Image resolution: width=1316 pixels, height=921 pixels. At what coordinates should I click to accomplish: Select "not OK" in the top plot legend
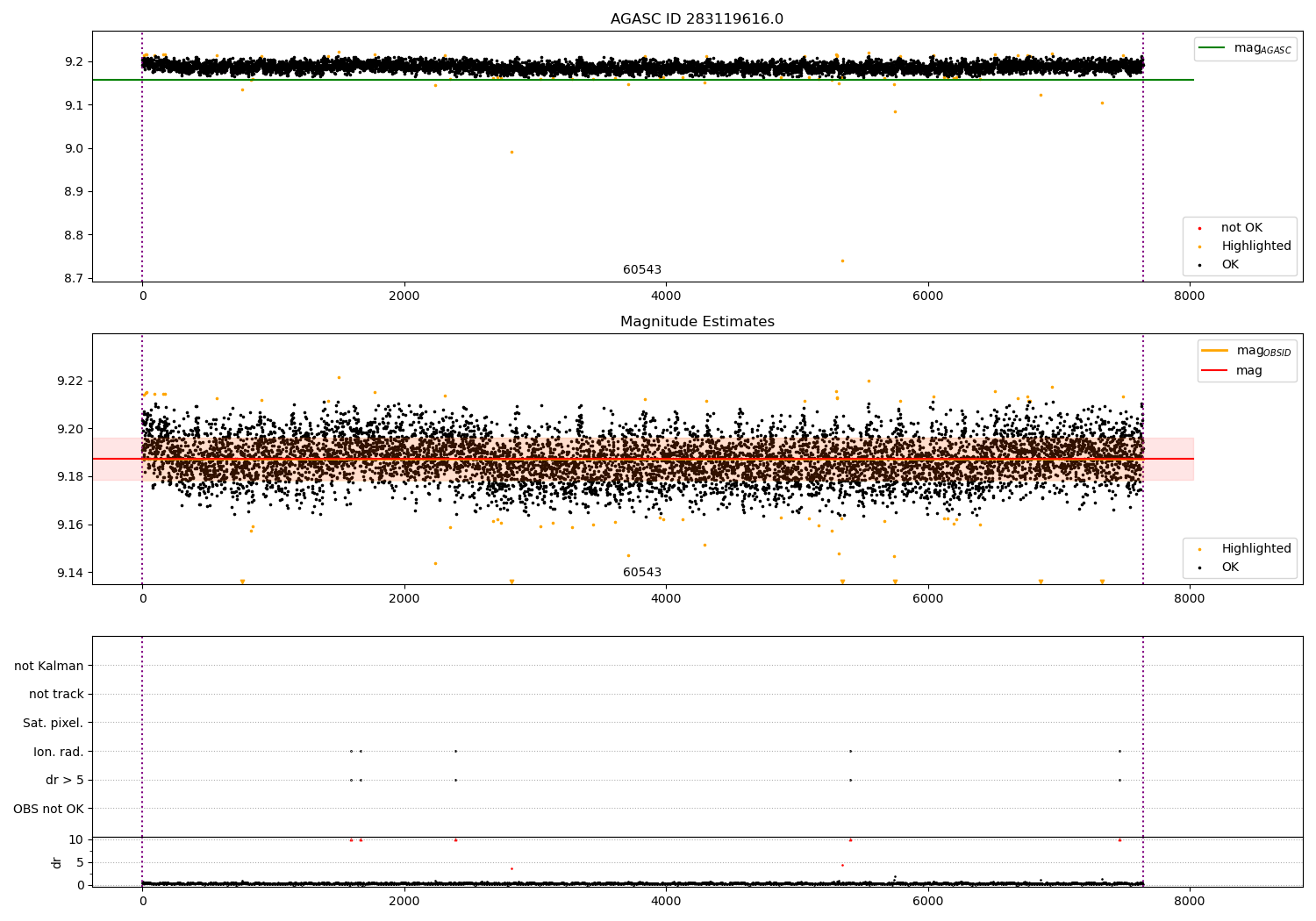(x=1241, y=228)
